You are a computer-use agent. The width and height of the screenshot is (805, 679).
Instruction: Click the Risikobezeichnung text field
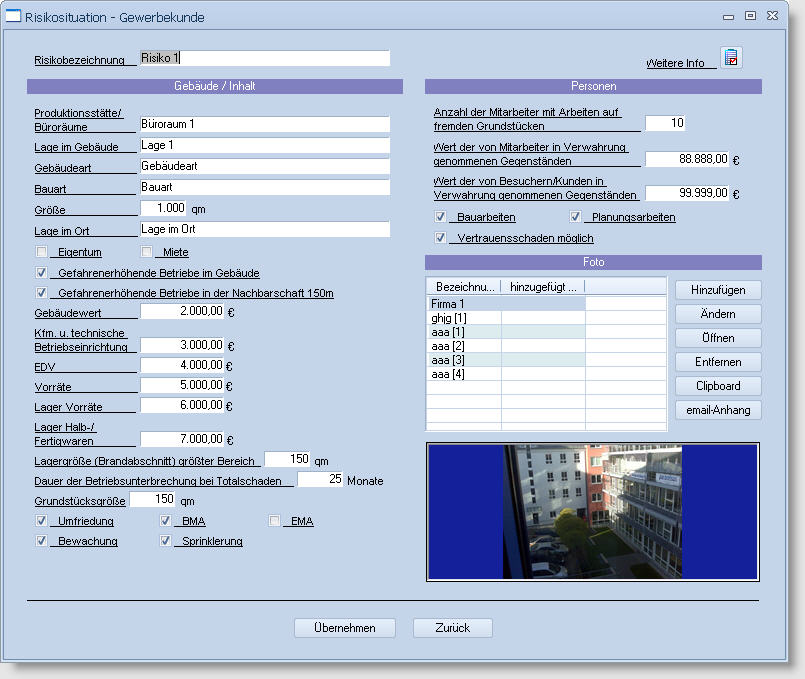264,59
